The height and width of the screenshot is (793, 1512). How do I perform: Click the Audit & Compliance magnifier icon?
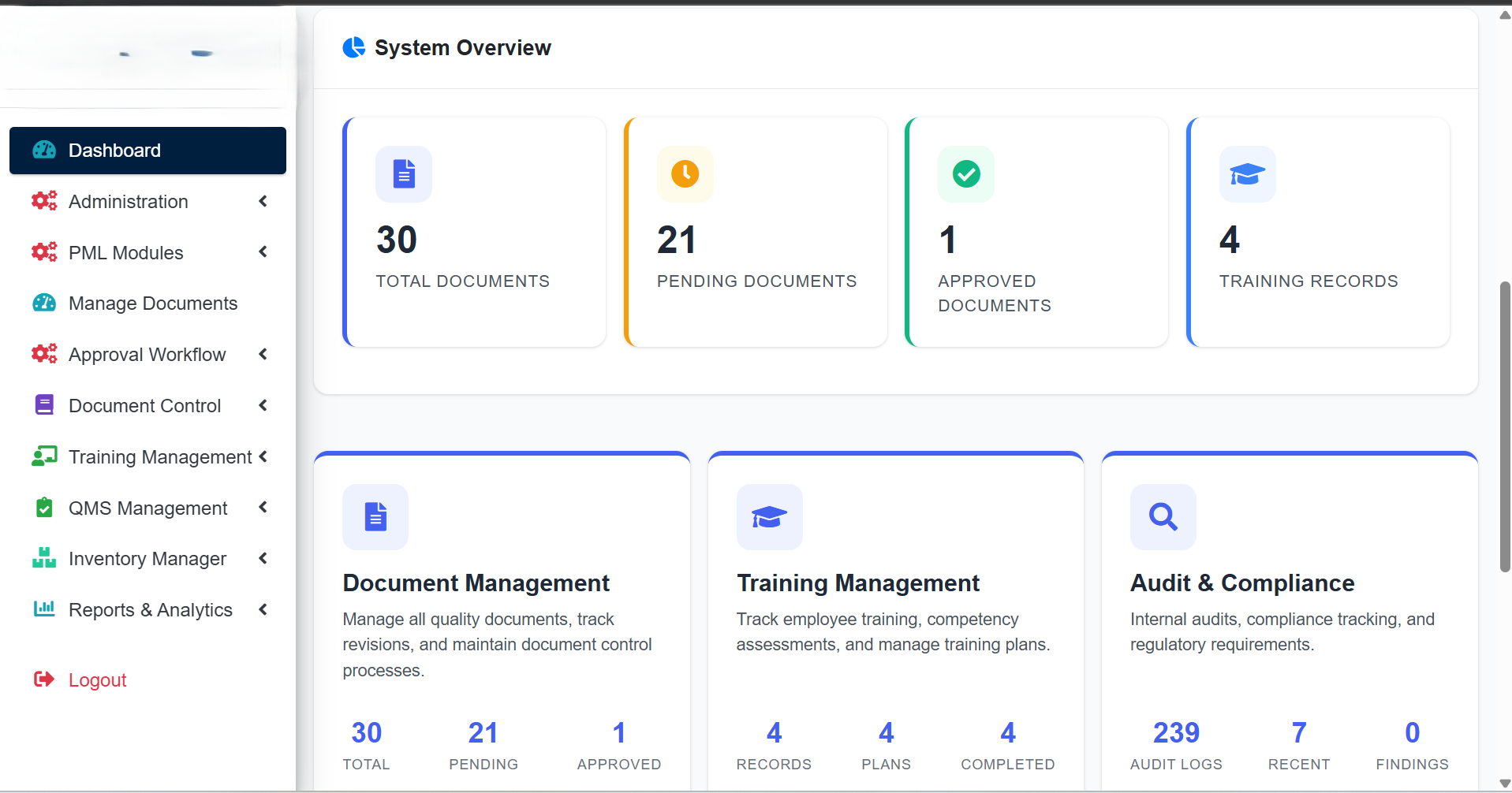tap(1163, 517)
